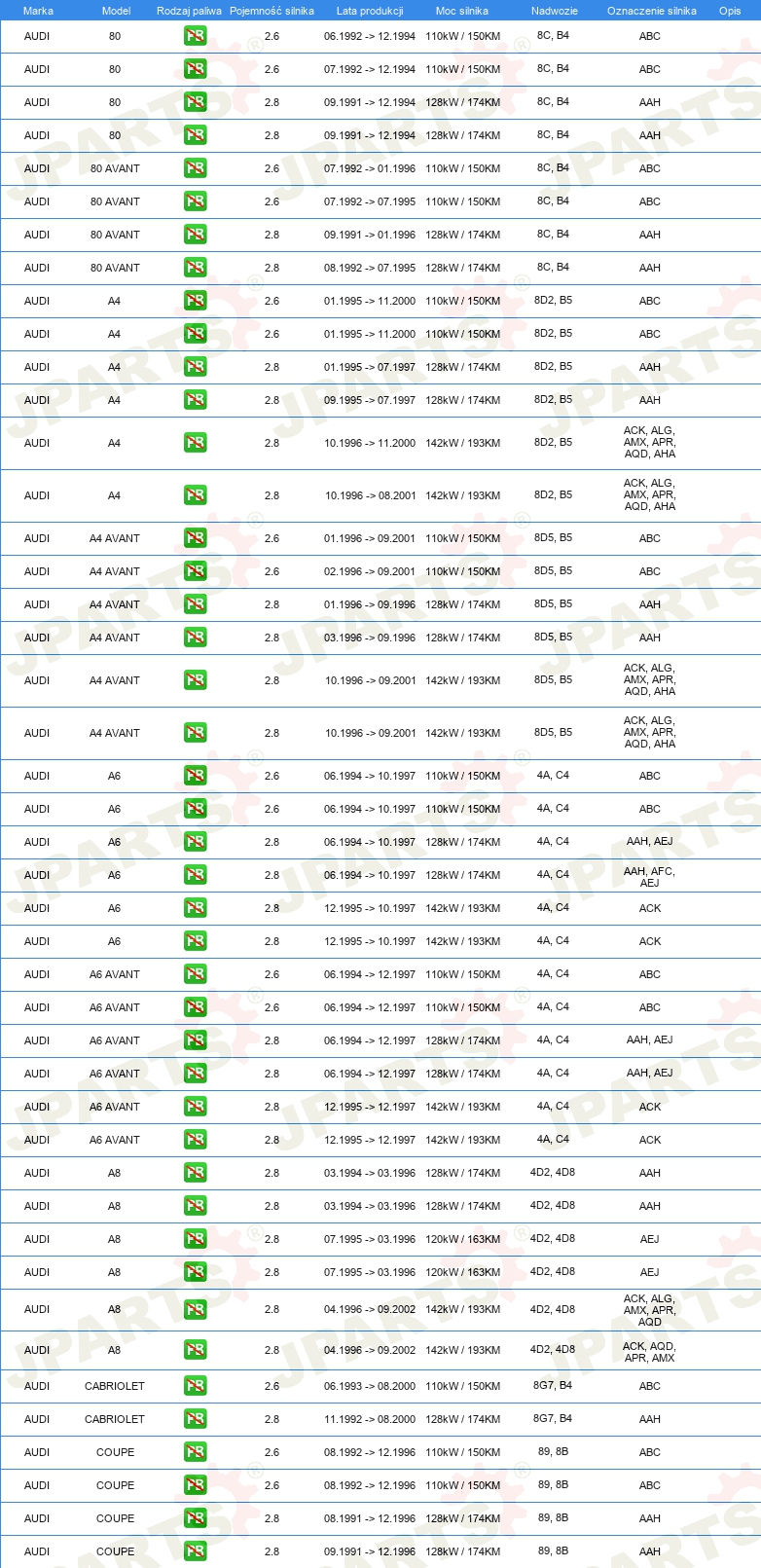This screenshot has width=761, height=1568.
Task: Click engine codes AAH, AFC, AEJ
Action: tap(649, 877)
